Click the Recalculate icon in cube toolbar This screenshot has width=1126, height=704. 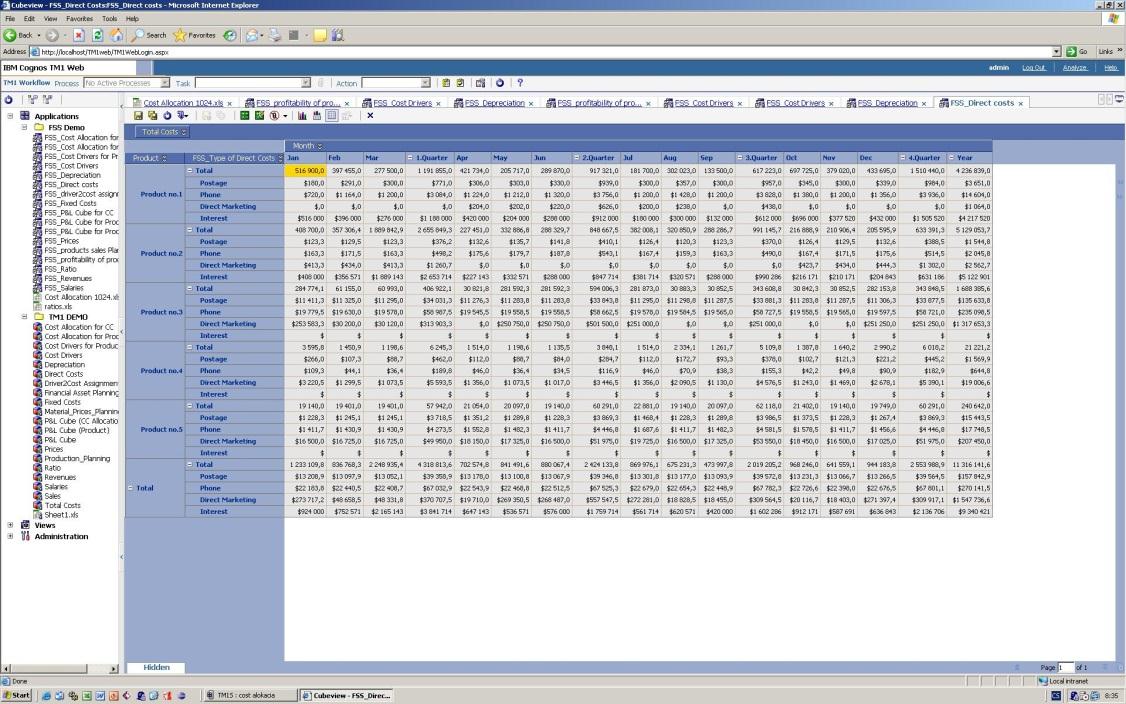point(167,116)
